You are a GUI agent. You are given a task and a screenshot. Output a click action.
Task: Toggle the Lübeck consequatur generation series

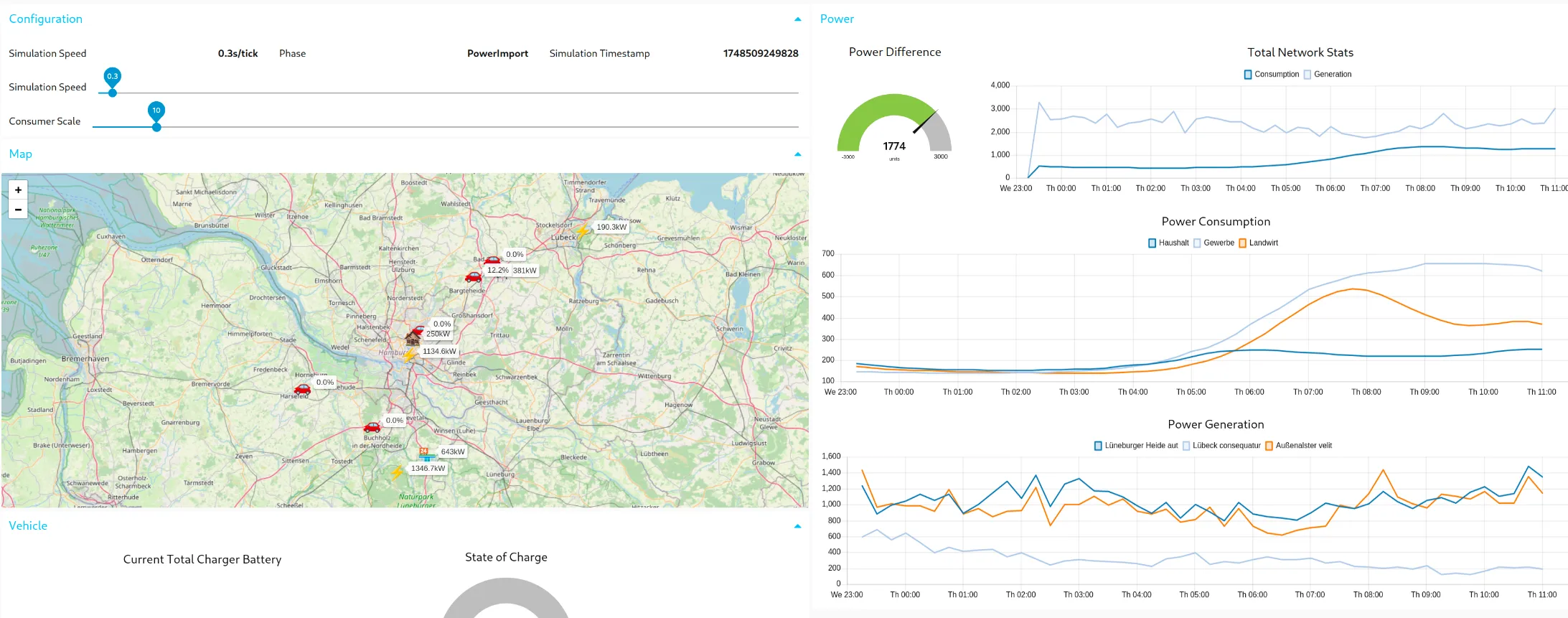point(1221,446)
